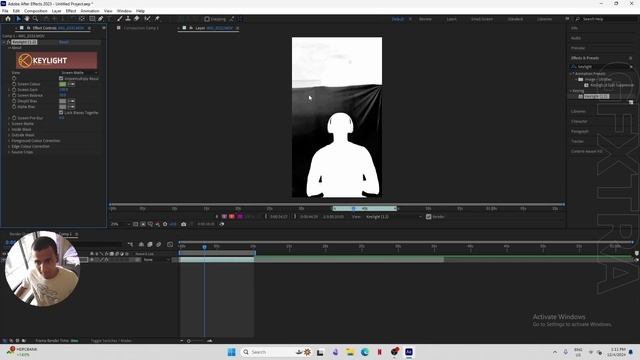Image resolution: width=640 pixels, height=360 pixels.
Task: Toggle Alpha Bias stopwatch
Action: (14, 107)
